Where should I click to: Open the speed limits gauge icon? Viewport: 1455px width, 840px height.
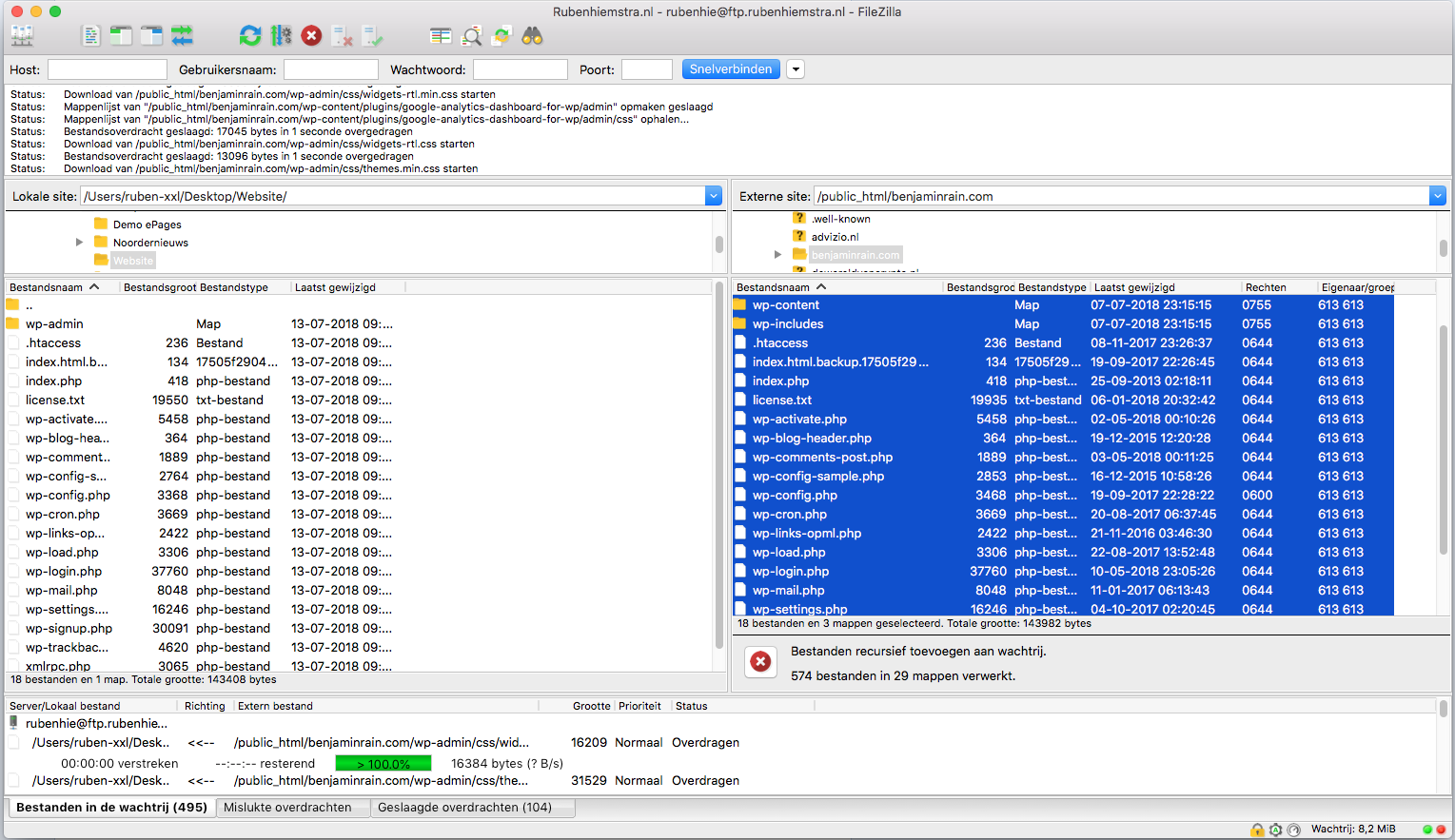1293,830
